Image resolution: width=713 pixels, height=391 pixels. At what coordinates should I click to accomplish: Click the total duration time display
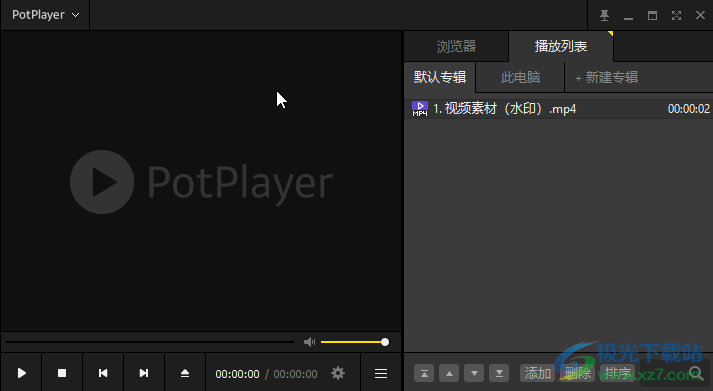[296, 374]
